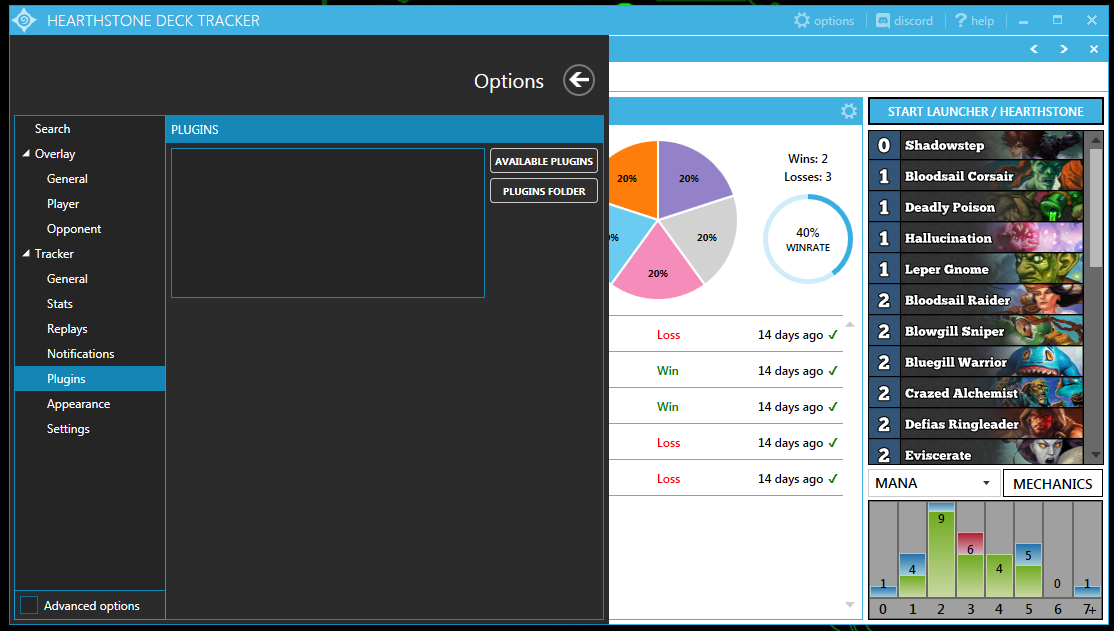The width and height of the screenshot is (1114, 631).
Task: Select the Bloodsail Corsair card
Action: (x=975, y=176)
